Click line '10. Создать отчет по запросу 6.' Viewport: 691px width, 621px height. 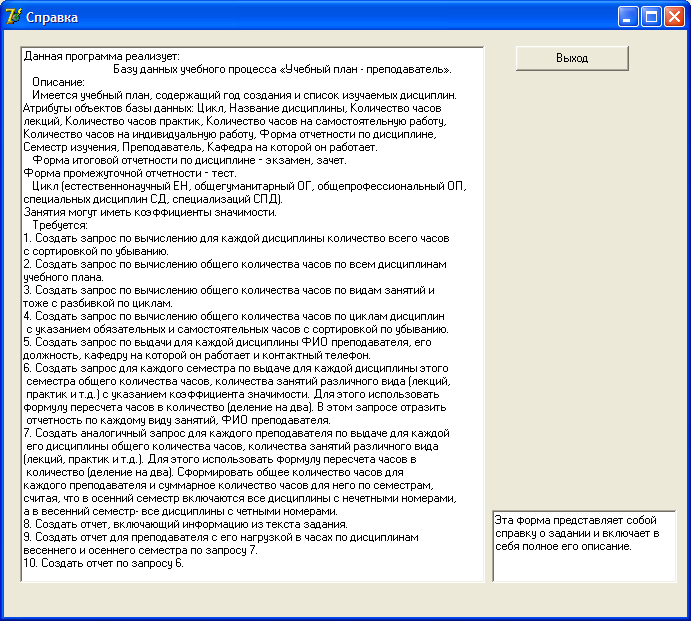pos(103,563)
